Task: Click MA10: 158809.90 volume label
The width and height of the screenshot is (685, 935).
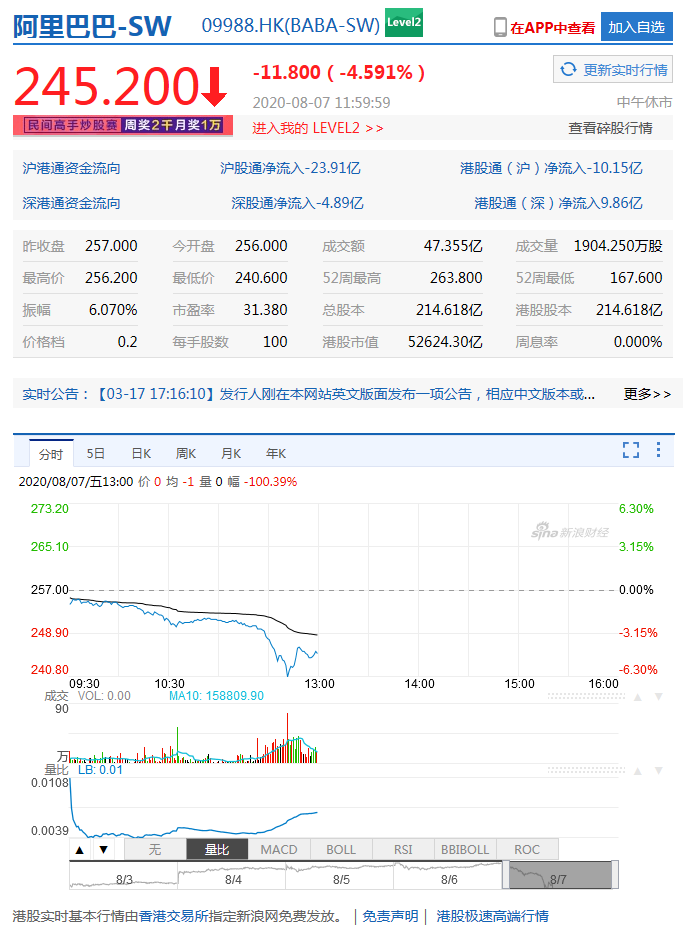Action: pyautogui.click(x=216, y=696)
